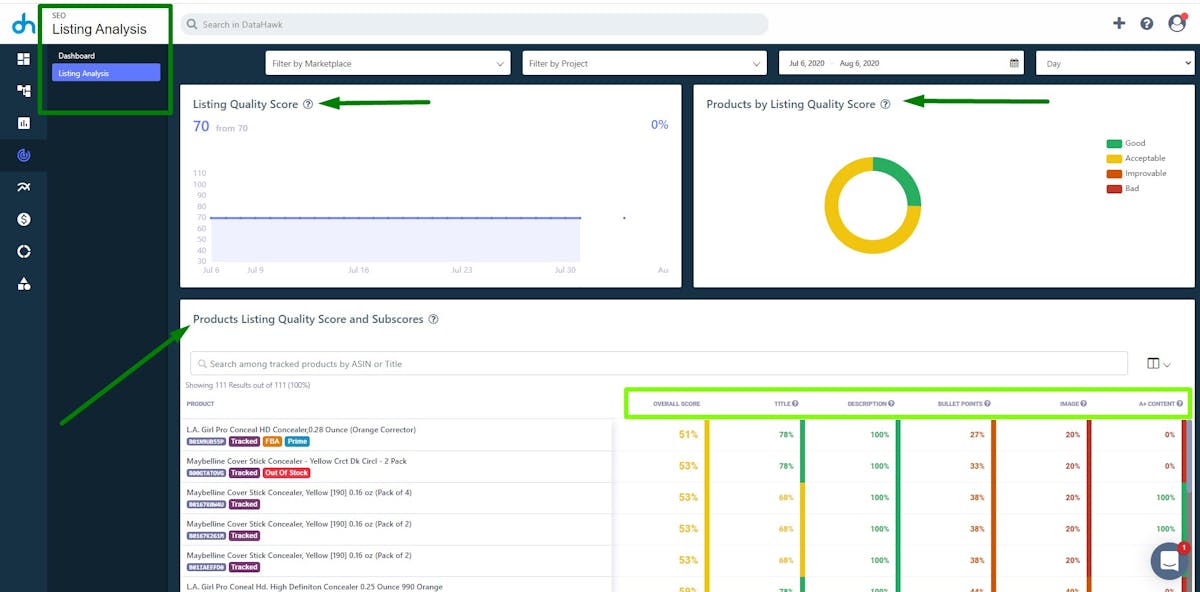This screenshot has width=1200, height=592.
Task: Click the Title column help icon
Action: (x=795, y=404)
